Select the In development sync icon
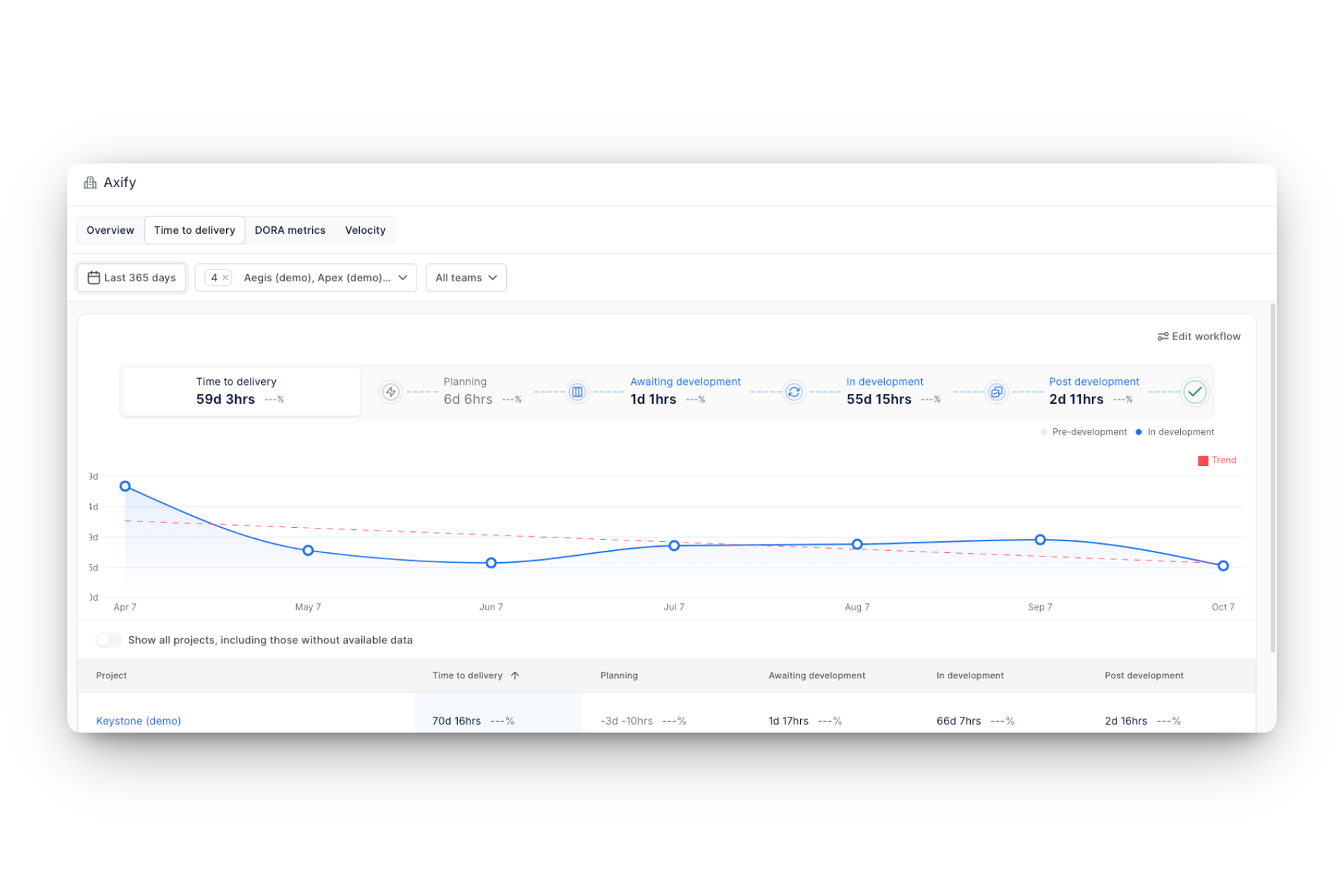This screenshot has height=896, width=1344. coord(793,392)
